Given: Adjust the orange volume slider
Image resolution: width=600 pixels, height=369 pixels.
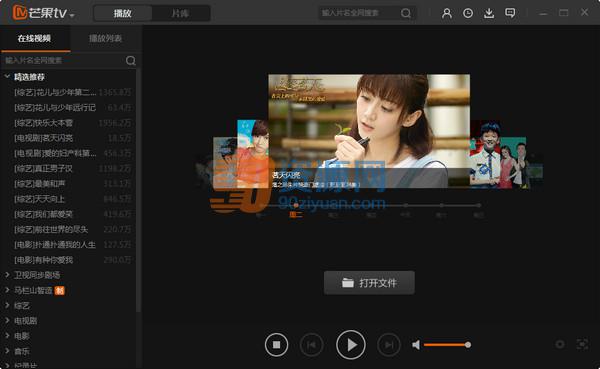Looking at the screenshot, I should pyautogui.click(x=447, y=345).
